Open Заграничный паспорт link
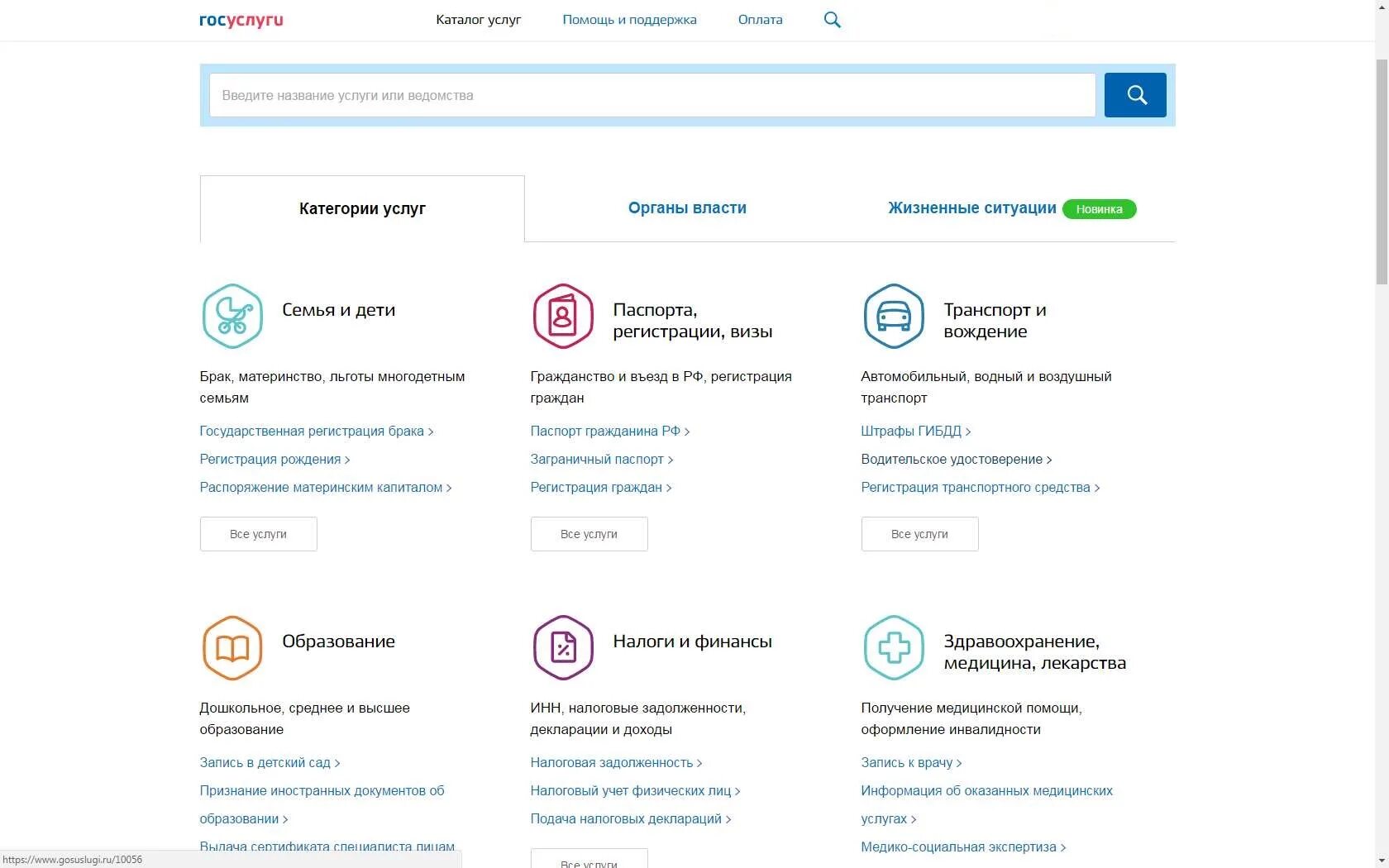The height and width of the screenshot is (868, 1389). tap(601, 460)
